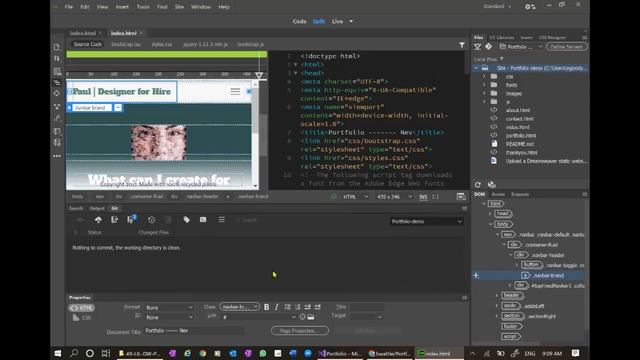Screen dimensions: 640x360
Task: Click the Document Title input field
Action: (x=194, y=331)
